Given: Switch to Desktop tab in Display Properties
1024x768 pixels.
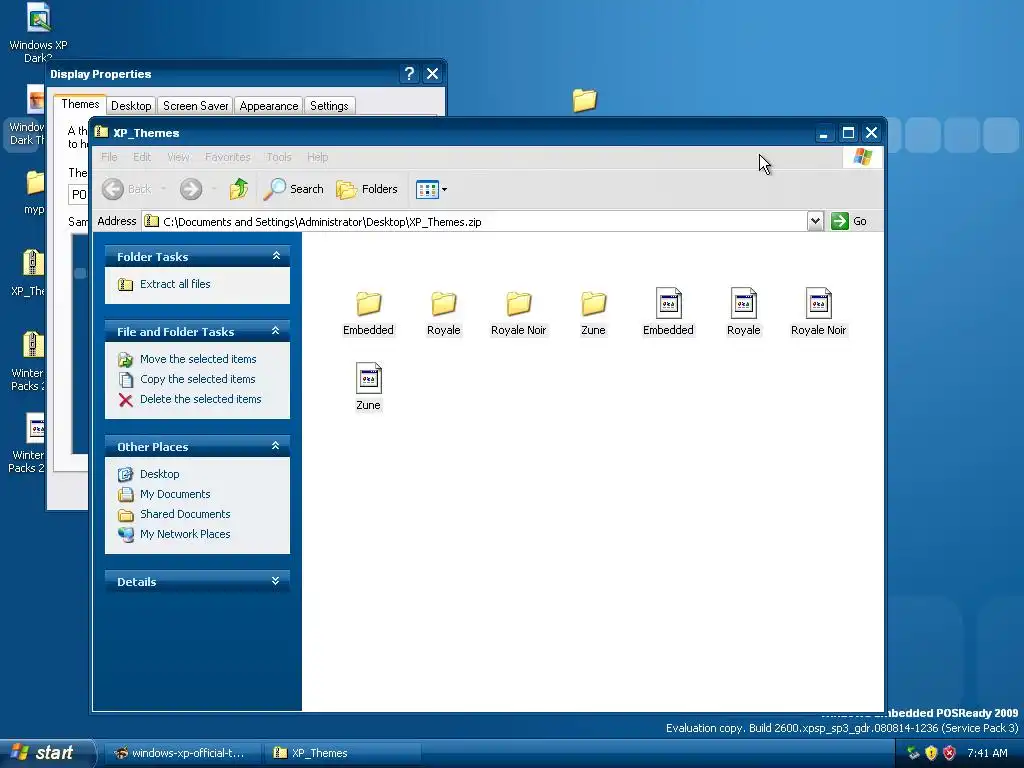Looking at the screenshot, I should tap(131, 106).
